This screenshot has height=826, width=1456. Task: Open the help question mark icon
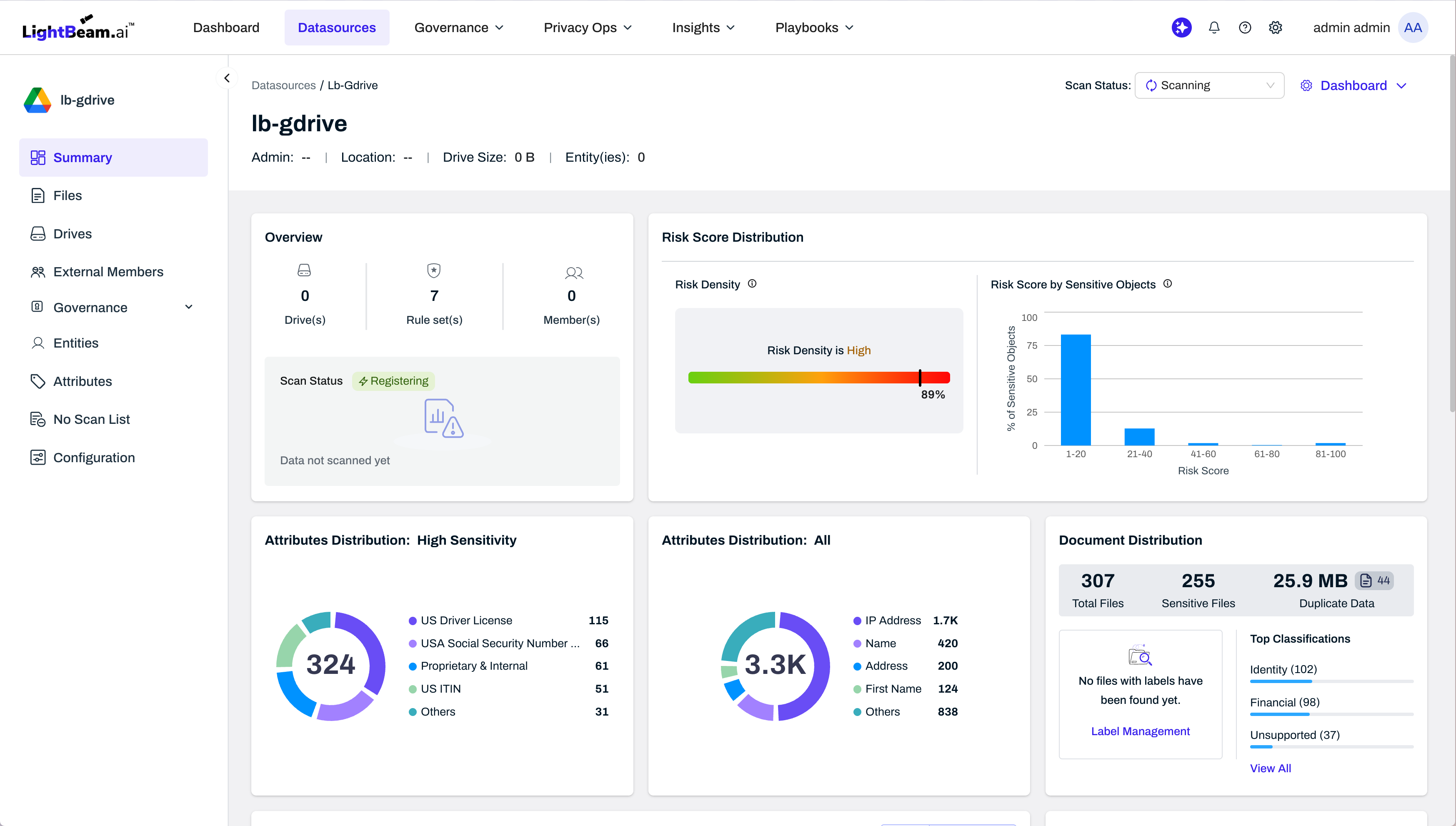1245,27
